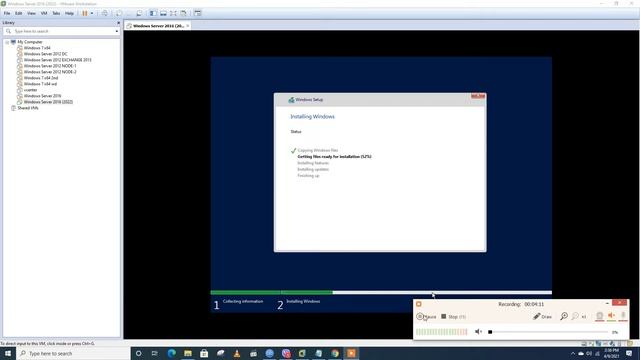This screenshot has height=360, width=640.
Task: Select Windows Server 2012 DC VM
Action: coord(45,54)
